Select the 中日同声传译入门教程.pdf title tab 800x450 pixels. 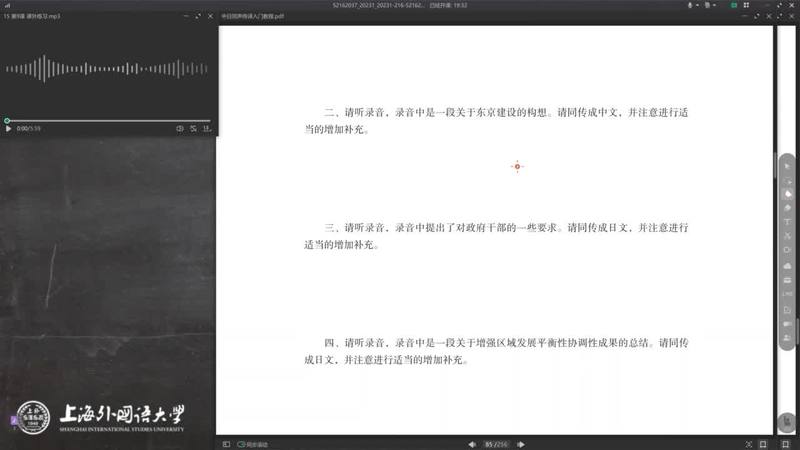tap(252, 17)
